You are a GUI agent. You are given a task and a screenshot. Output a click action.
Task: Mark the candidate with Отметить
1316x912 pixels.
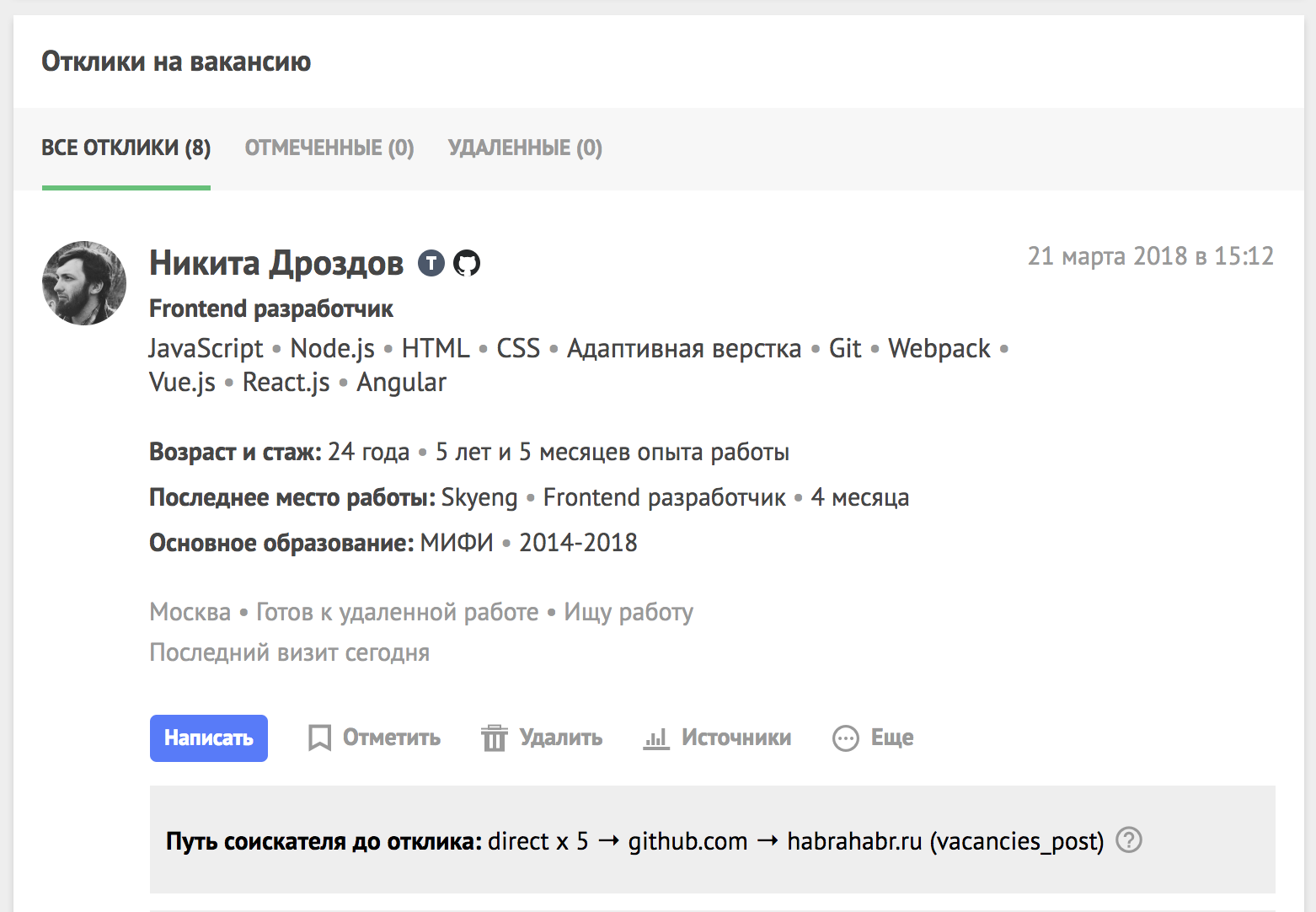point(392,738)
